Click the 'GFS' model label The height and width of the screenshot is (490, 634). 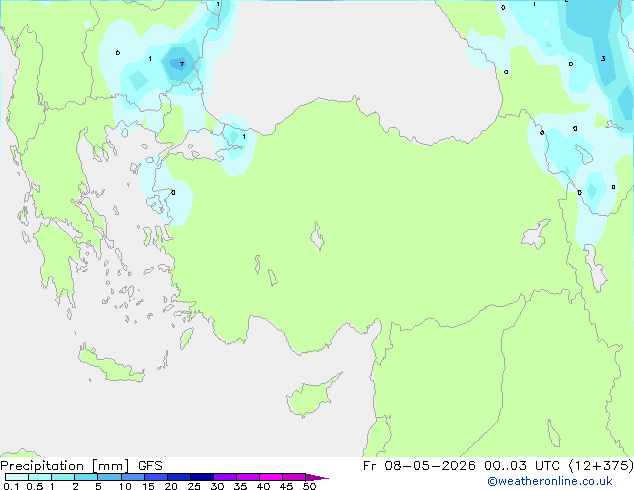[150, 466]
